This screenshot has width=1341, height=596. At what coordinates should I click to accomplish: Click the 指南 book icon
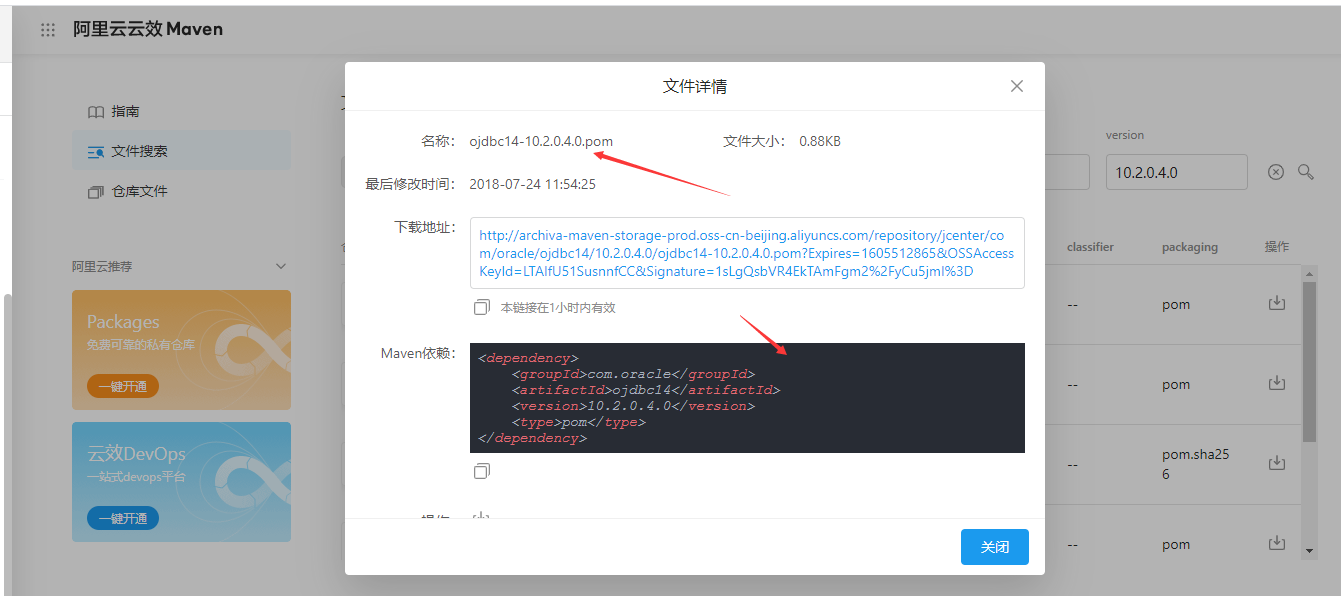(x=96, y=112)
